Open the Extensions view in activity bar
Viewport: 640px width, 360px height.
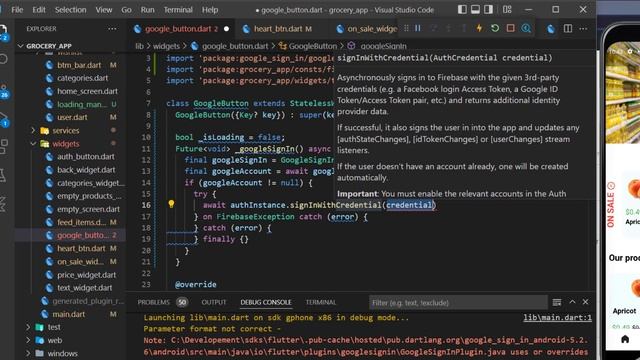point(4,146)
